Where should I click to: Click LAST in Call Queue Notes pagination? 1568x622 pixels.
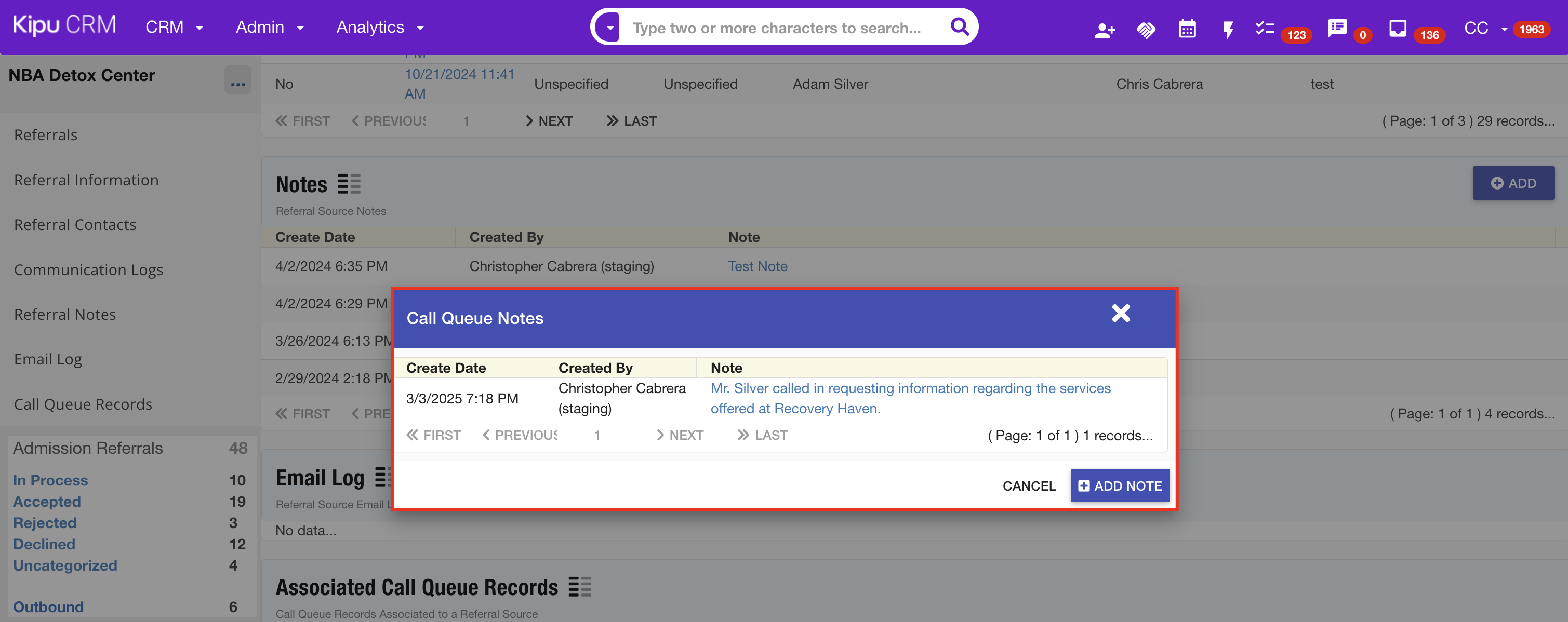(x=762, y=435)
